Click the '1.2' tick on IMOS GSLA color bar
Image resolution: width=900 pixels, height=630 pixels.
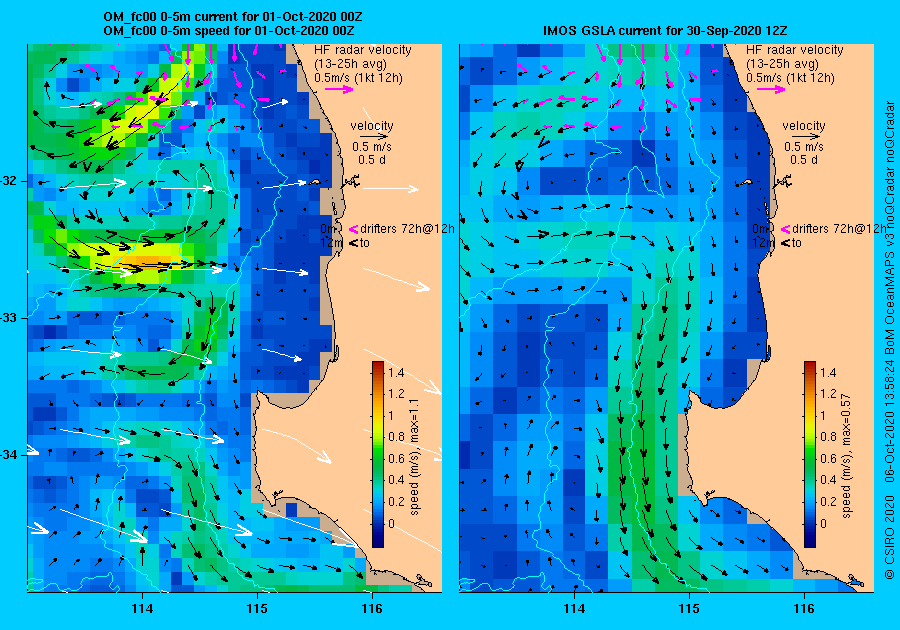[x=828, y=394]
